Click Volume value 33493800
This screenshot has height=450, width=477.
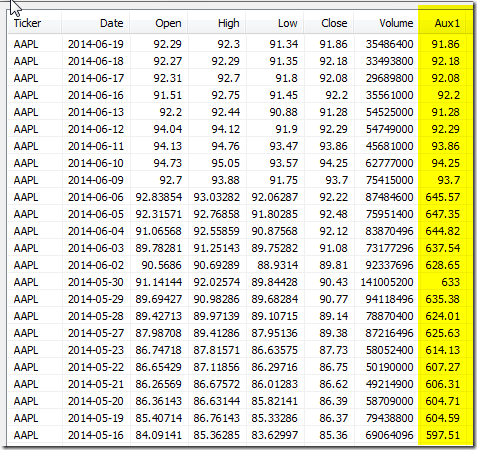[389, 61]
